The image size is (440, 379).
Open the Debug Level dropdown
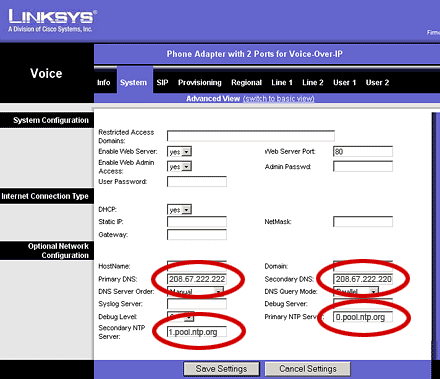click(180, 317)
